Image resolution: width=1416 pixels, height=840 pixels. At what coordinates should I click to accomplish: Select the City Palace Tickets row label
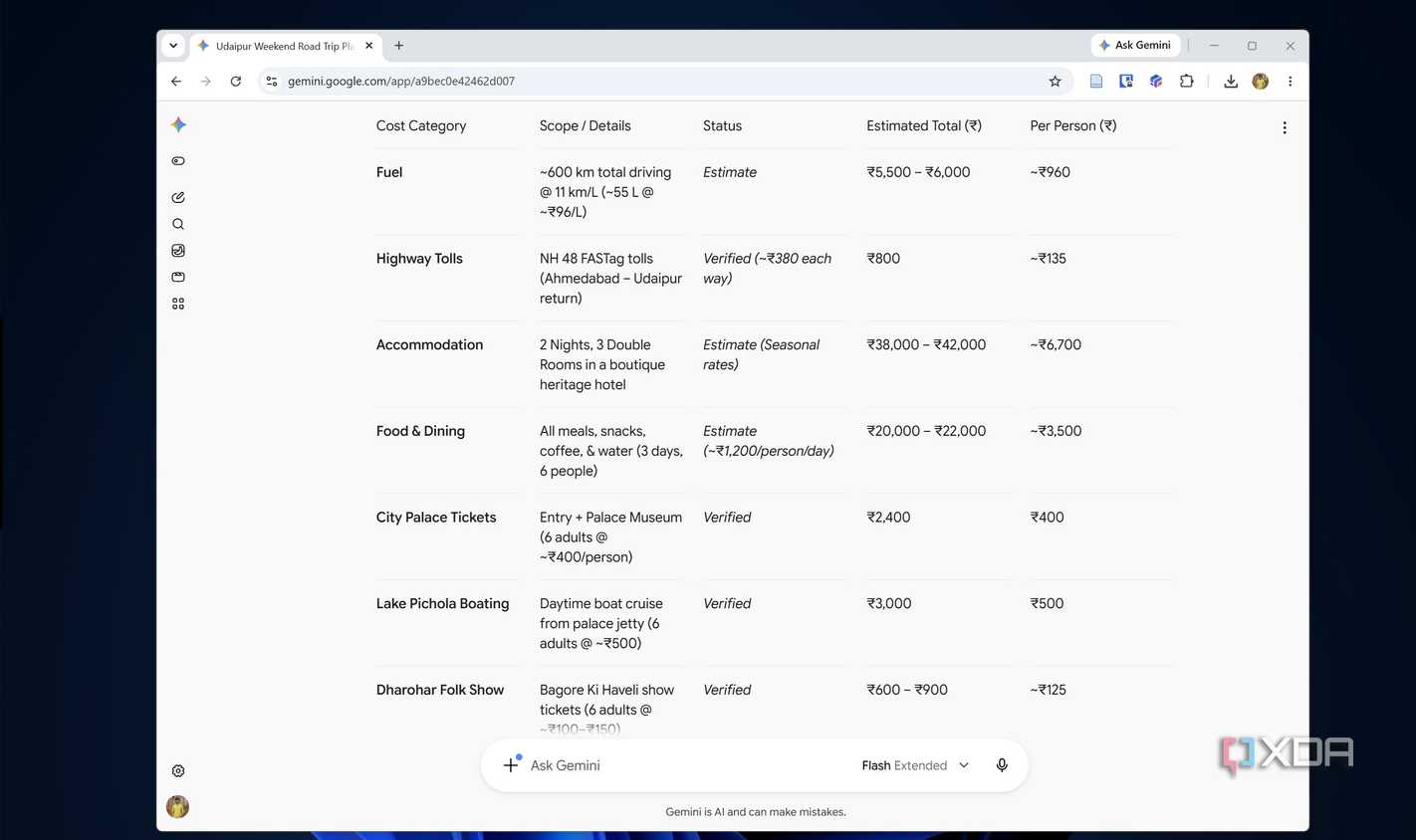[x=436, y=518]
